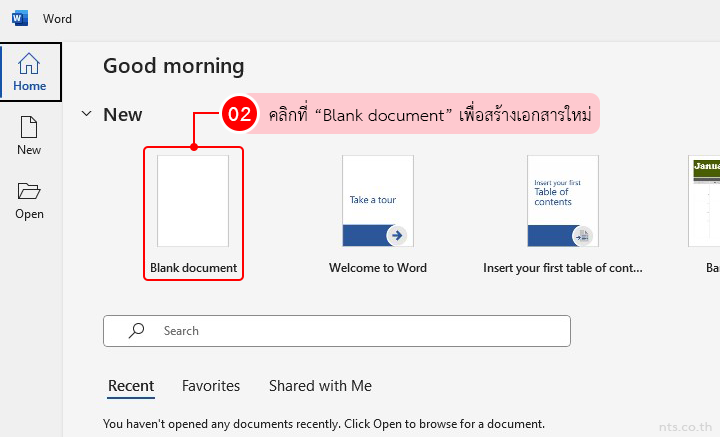Switch to the Favorites tab
Screen dimensions: 720x437
click(211, 386)
